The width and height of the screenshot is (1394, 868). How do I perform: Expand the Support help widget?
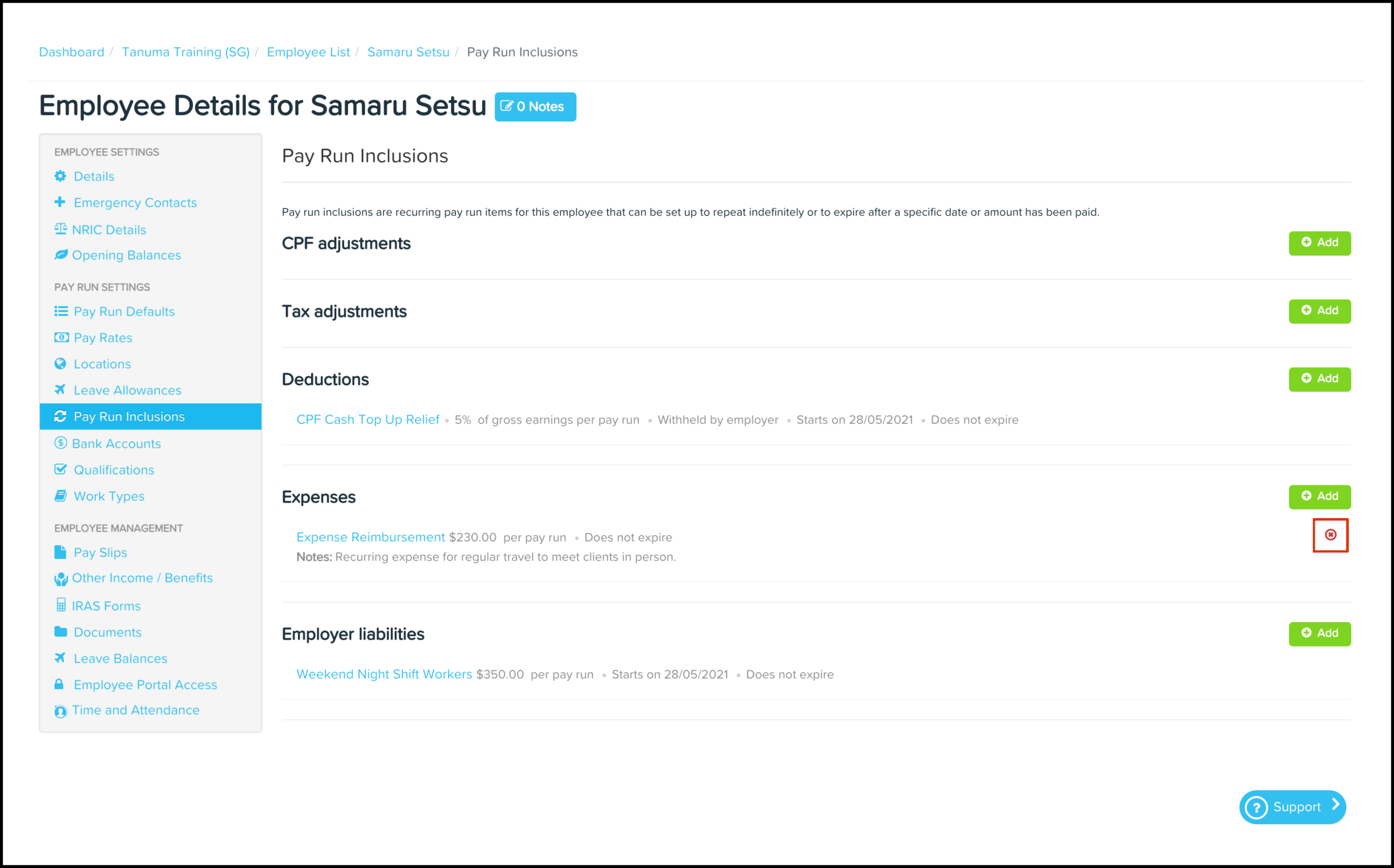1292,807
